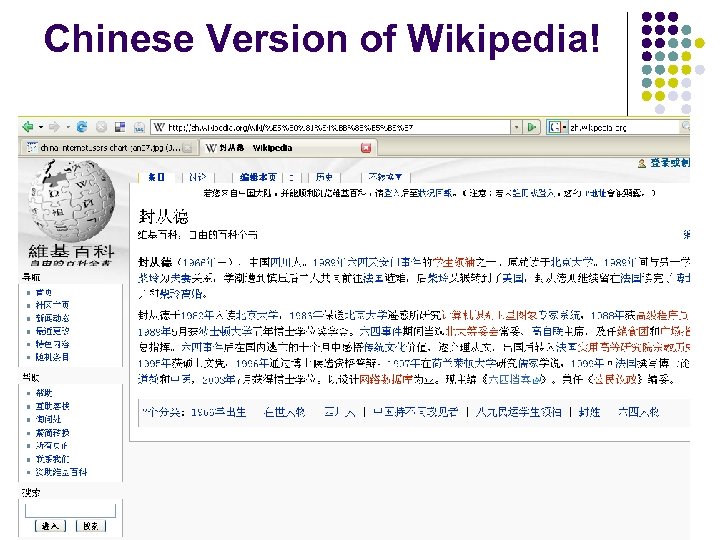Close the Wikipedia tab with red X
This screenshot has height=540, width=720.
click(366, 148)
